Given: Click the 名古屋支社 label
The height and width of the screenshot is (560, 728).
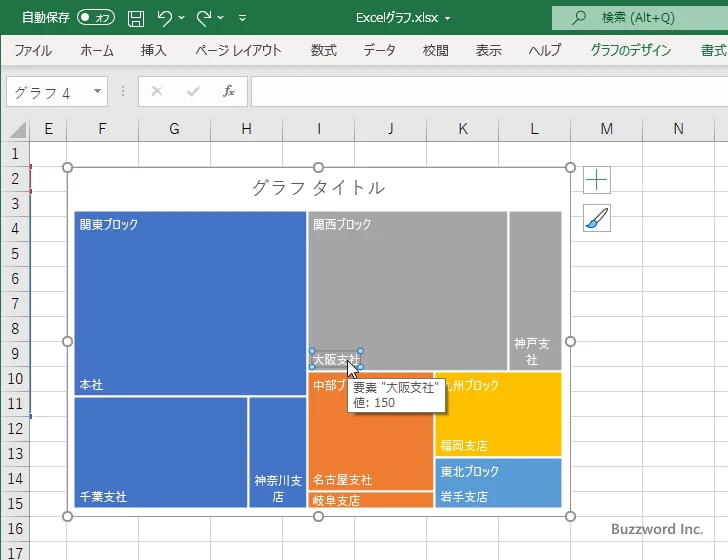Looking at the screenshot, I should point(342,480).
